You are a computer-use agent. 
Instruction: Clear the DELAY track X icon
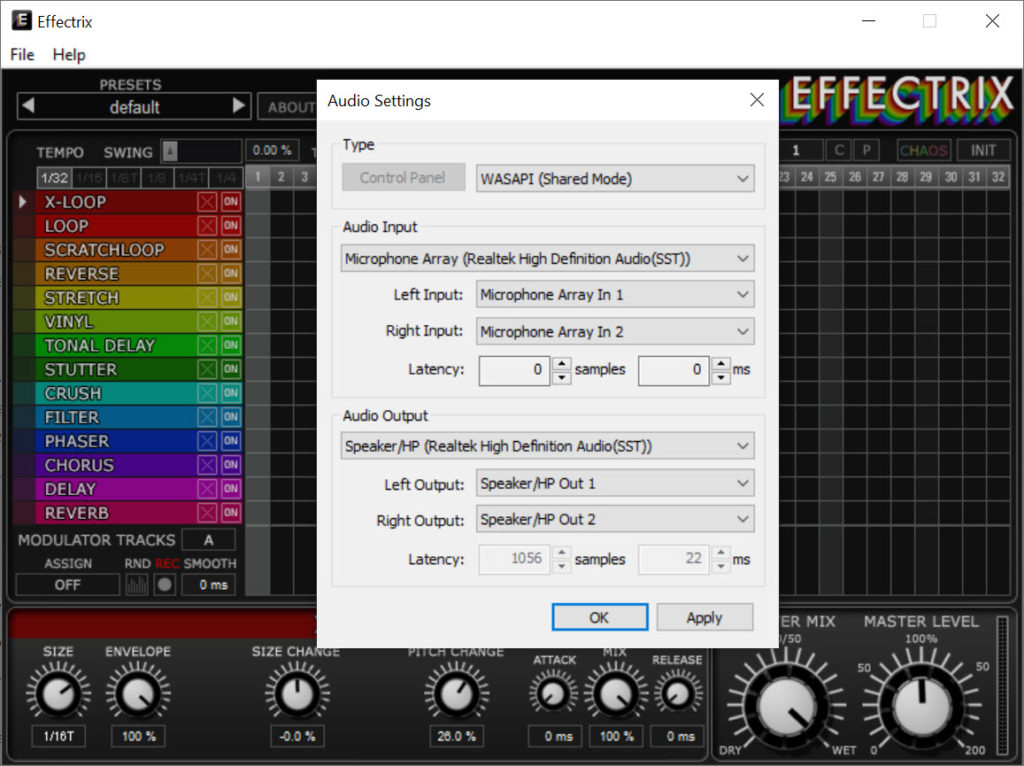[x=207, y=489]
